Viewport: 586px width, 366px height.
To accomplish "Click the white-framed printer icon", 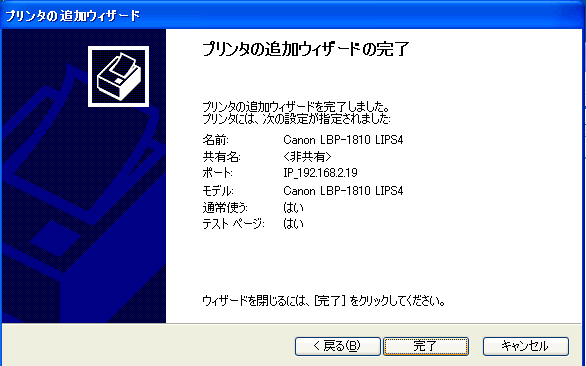I will coord(118,77).
